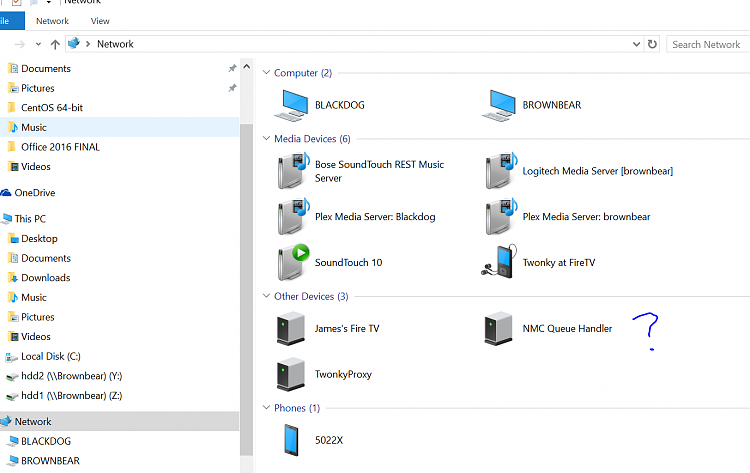Collapse the Media Devices (6) group
Screen dimensions: 750x473
[266, 138]
